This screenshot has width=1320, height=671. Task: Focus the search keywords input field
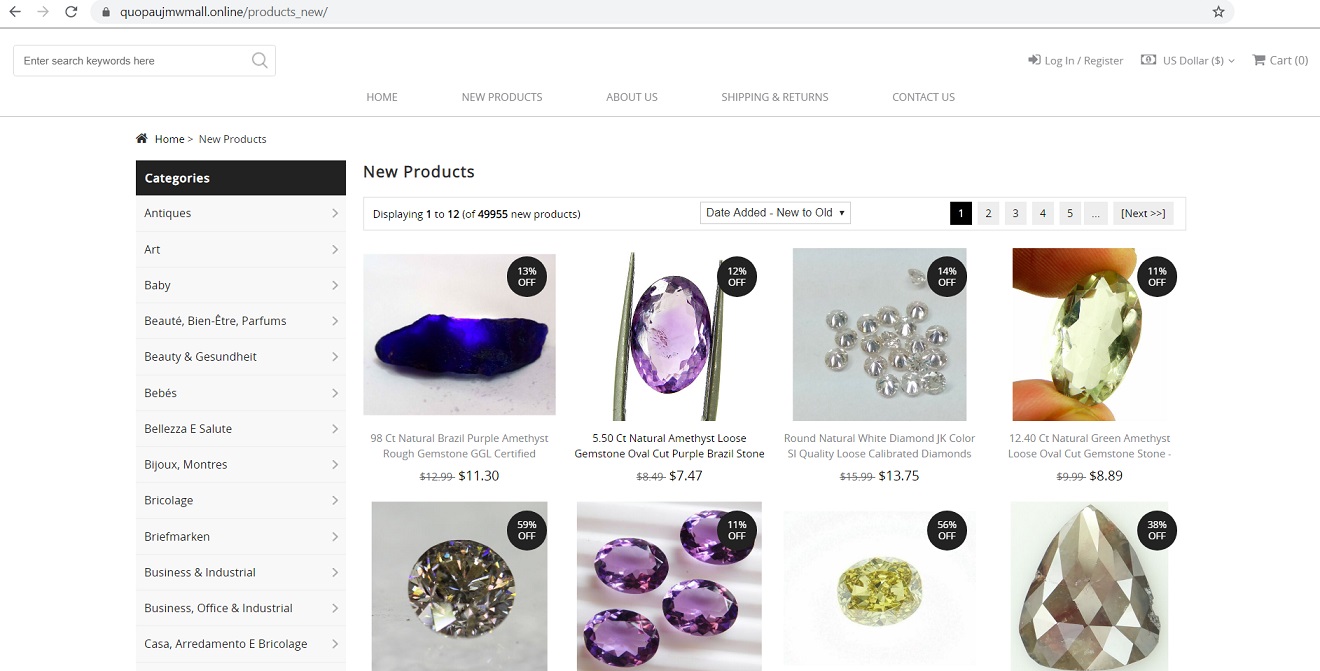pos(130,61)
